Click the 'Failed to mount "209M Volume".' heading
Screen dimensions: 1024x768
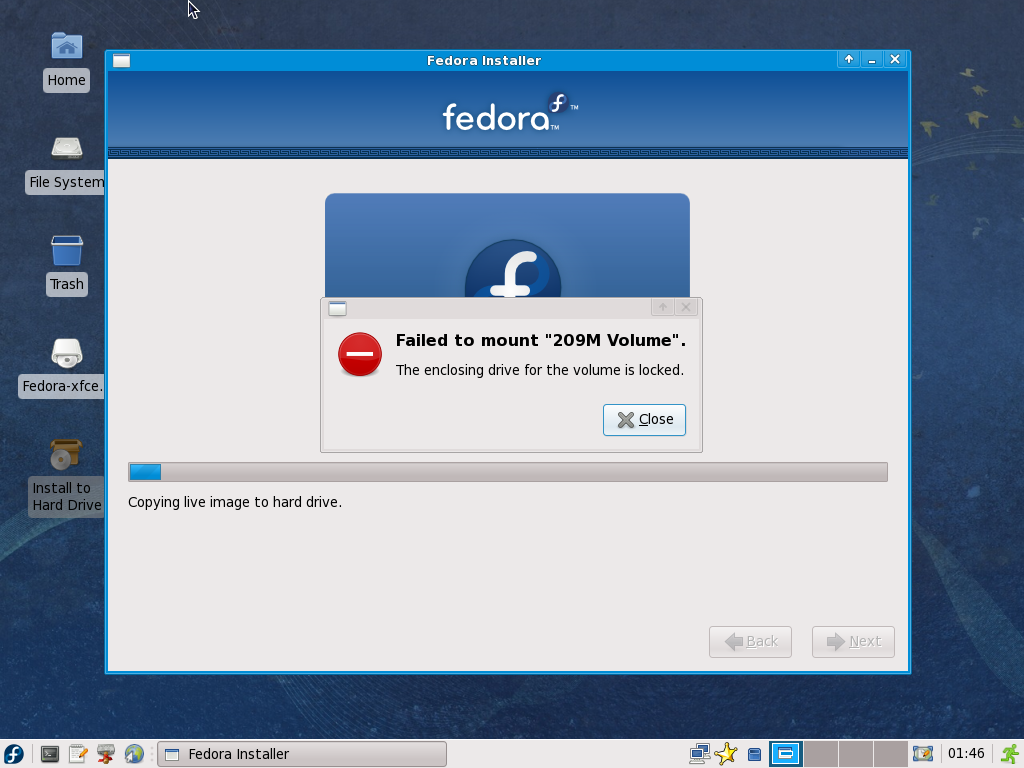click(x=541, y=340)
